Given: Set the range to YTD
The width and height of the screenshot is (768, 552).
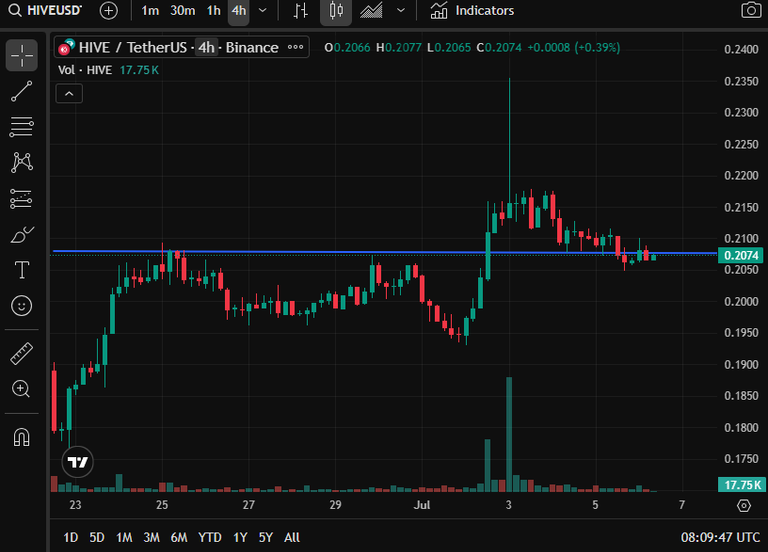Looking at the screenshot, I should coord(210,537).
